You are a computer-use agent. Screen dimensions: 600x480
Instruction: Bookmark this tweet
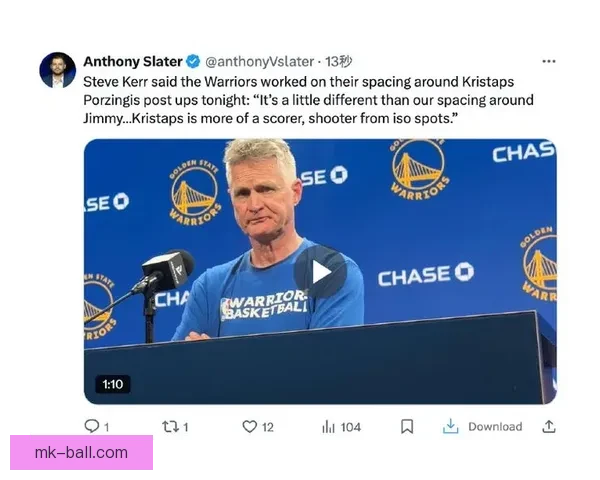pos(407,426)
